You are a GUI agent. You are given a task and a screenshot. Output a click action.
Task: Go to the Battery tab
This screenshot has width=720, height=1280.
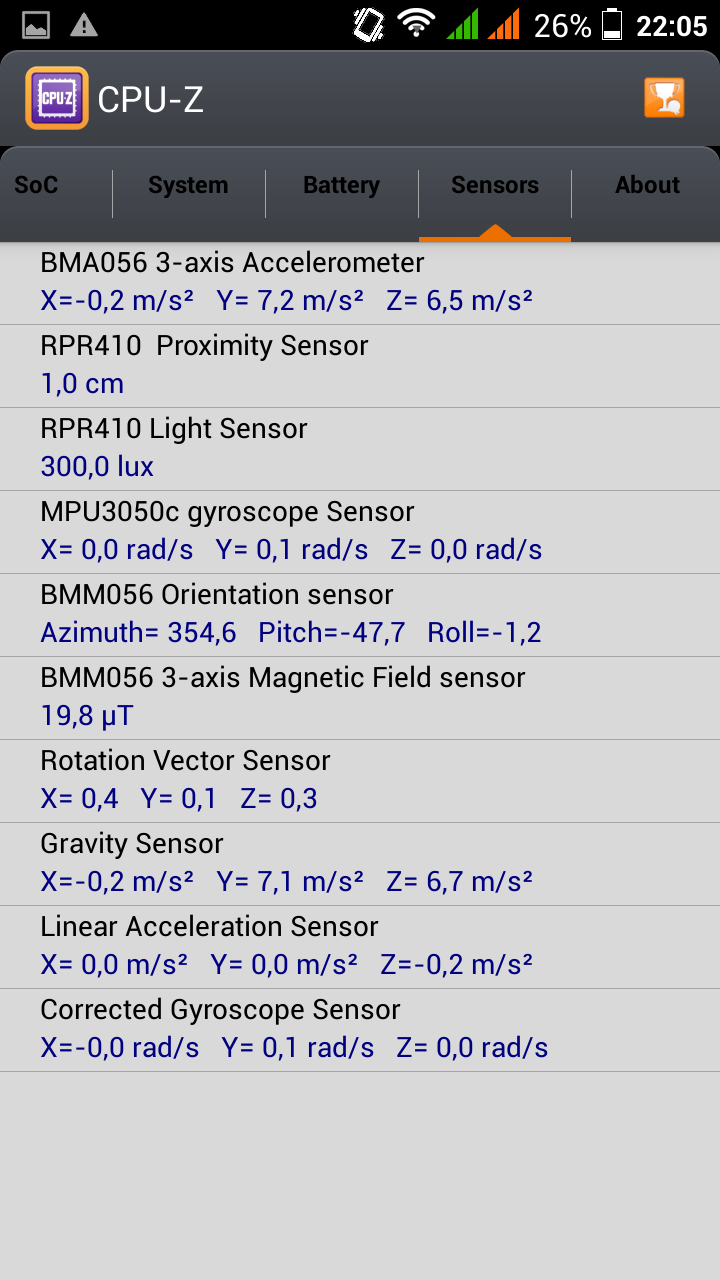point(341,185)
